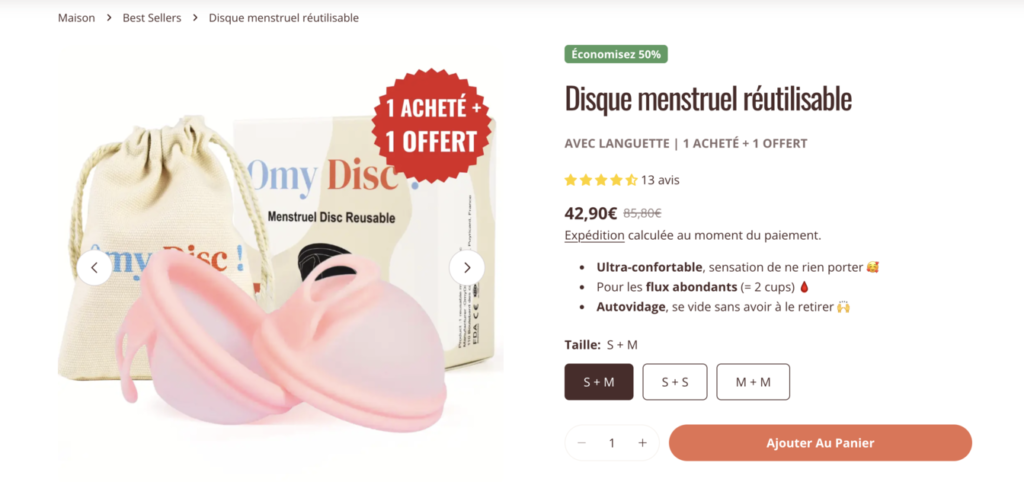Select size option S + M
The image size is (1024, 482).
click(599, 382)
